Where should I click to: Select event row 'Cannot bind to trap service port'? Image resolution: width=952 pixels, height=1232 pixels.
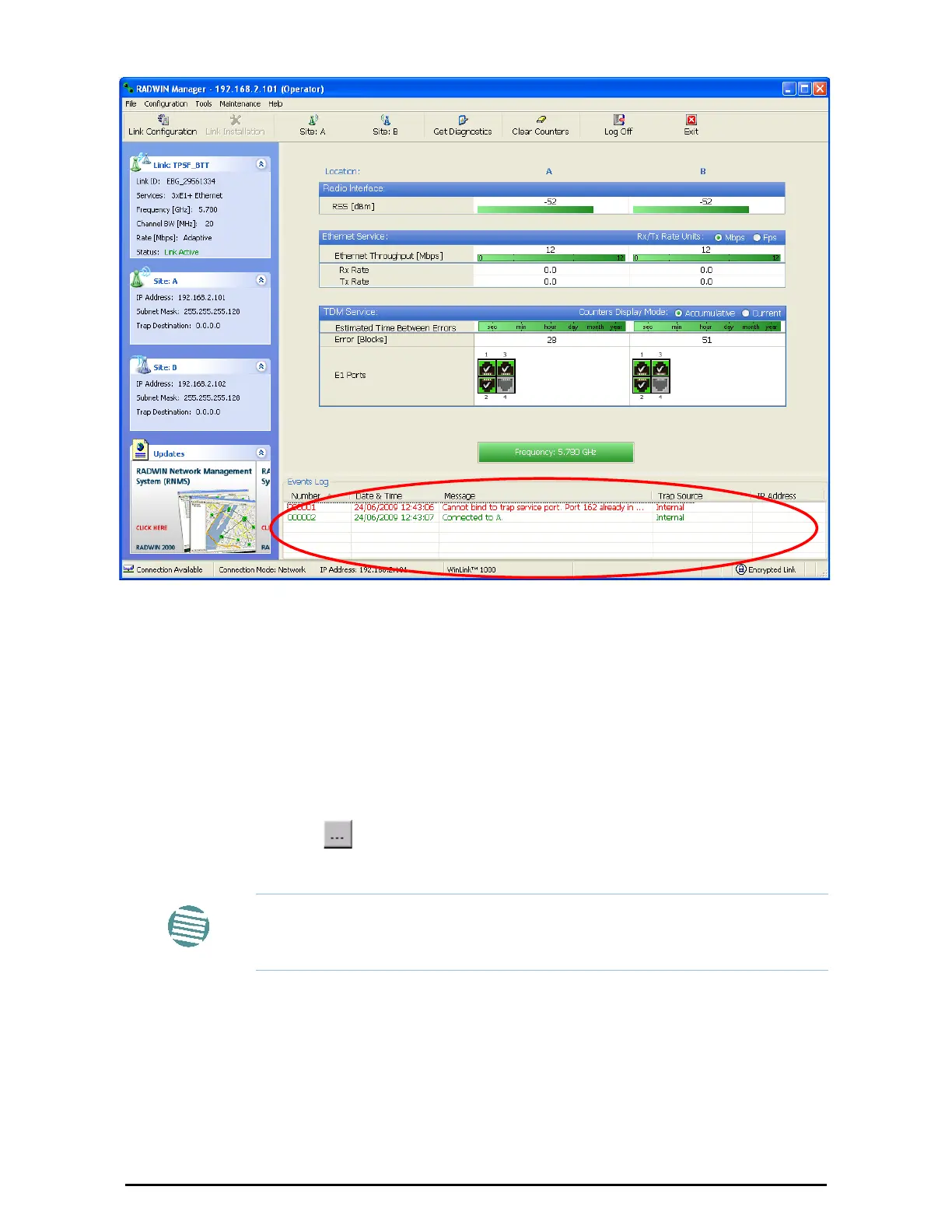(554, 507)
